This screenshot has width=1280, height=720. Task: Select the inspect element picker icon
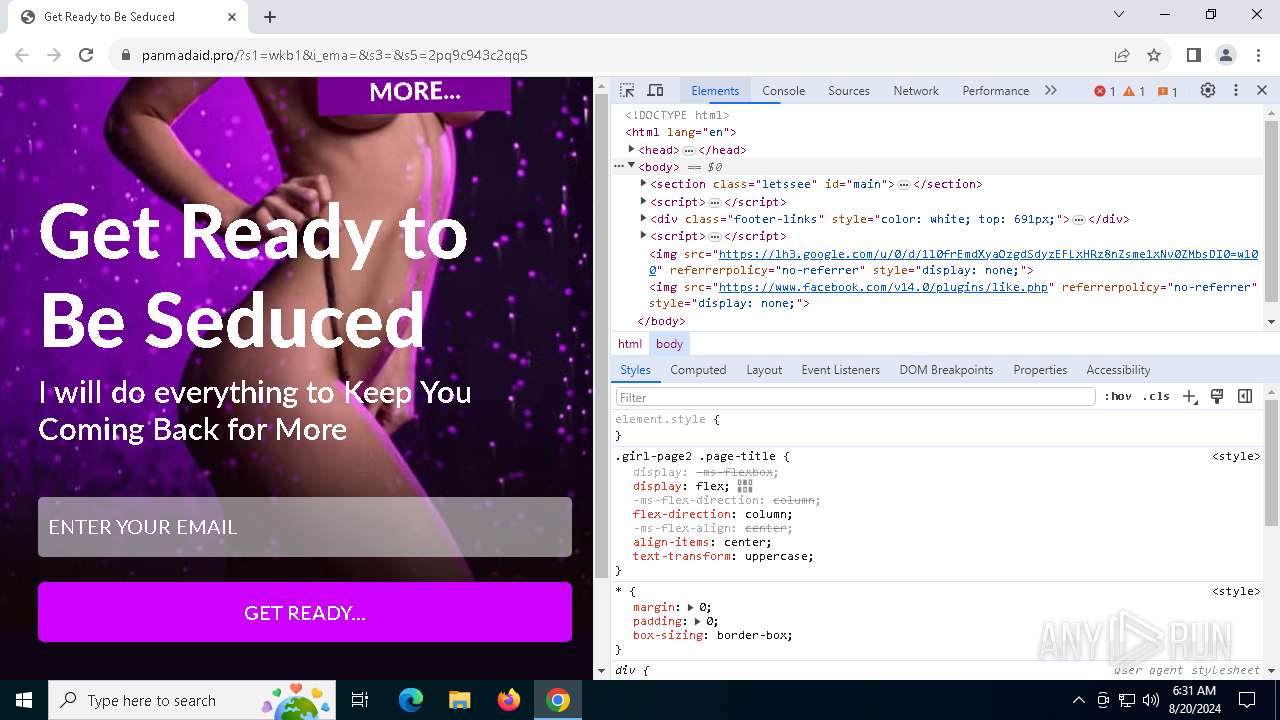point(627,90)
